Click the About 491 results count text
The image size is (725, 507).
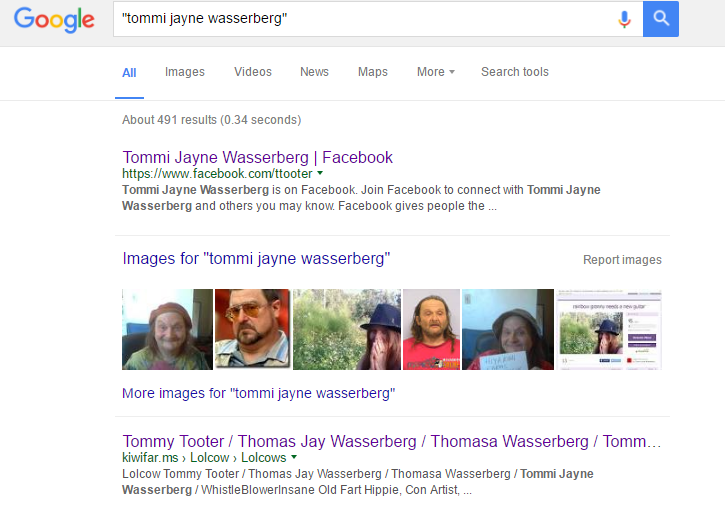click(212, 120)
